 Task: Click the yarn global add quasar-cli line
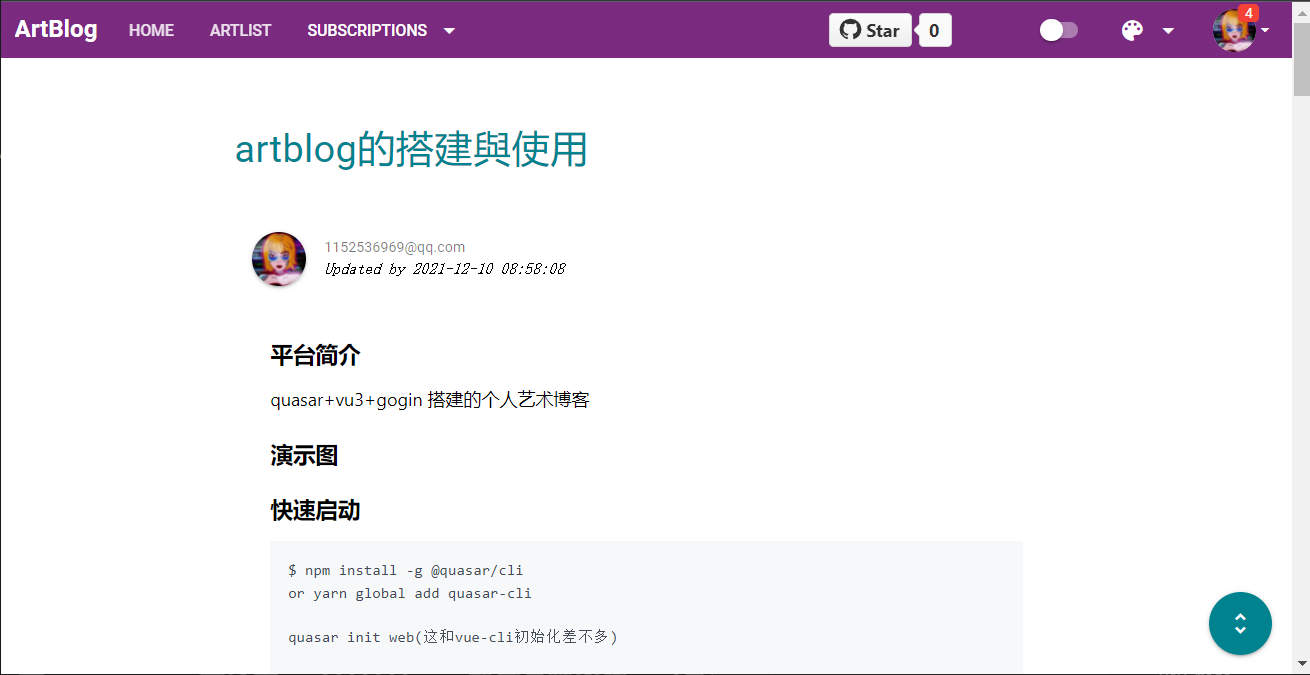[x=410, y=593]
